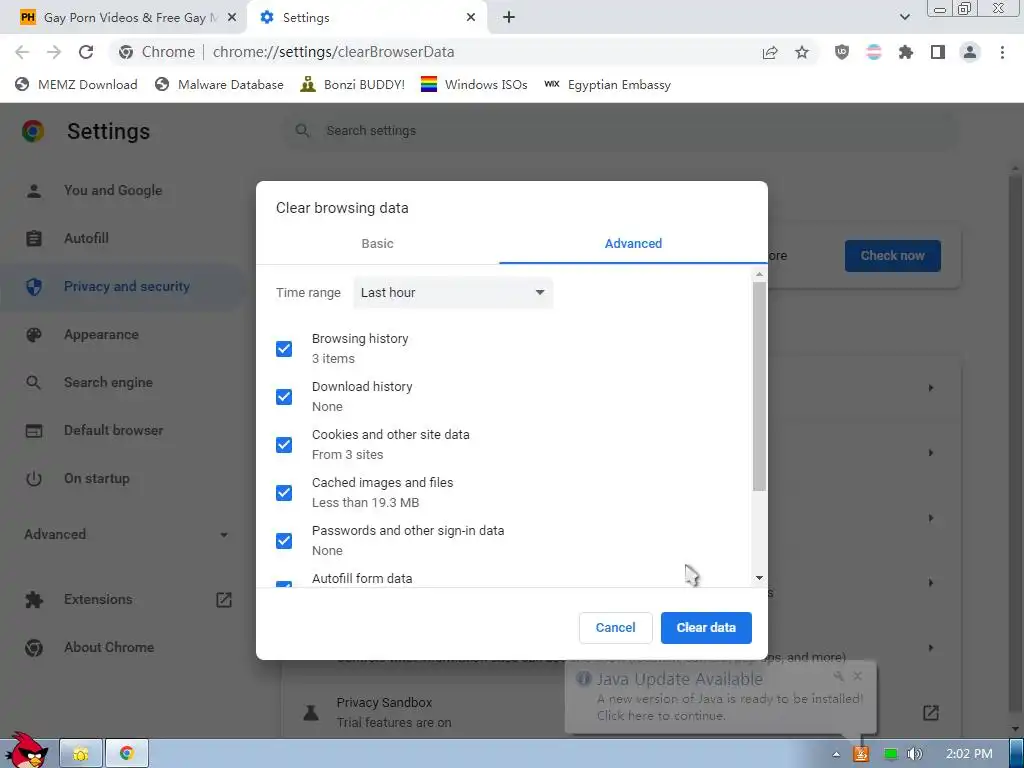Click the green network tray icon
The image size is (1024, 768).
890,754
